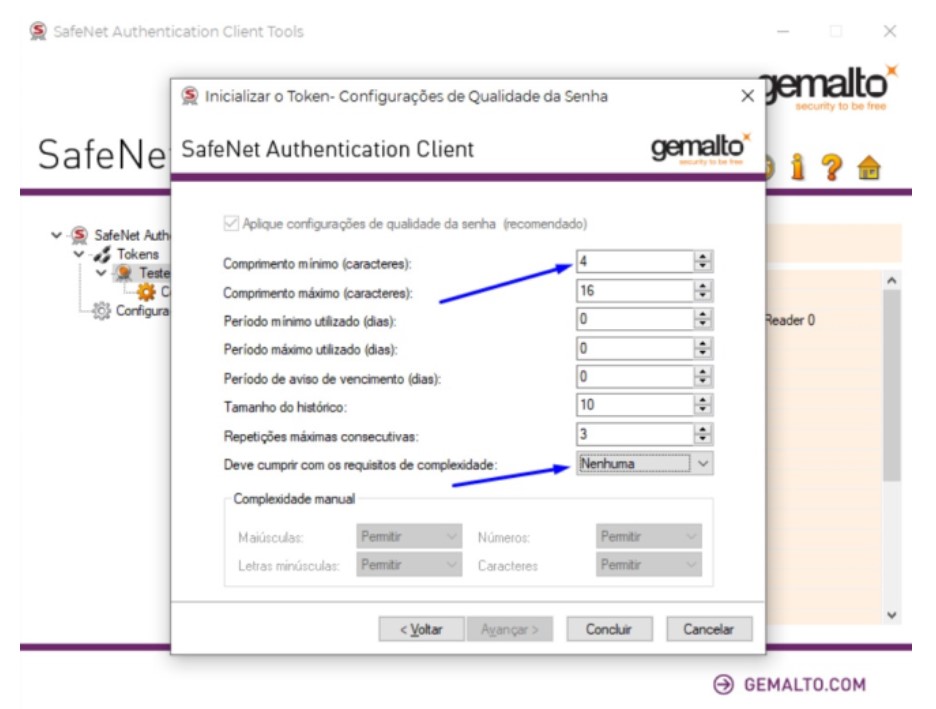The width and height of the screenshot is (936, 709).
Task: Click the Tamanho do histórico input field
Action: [x=635, y=405]
